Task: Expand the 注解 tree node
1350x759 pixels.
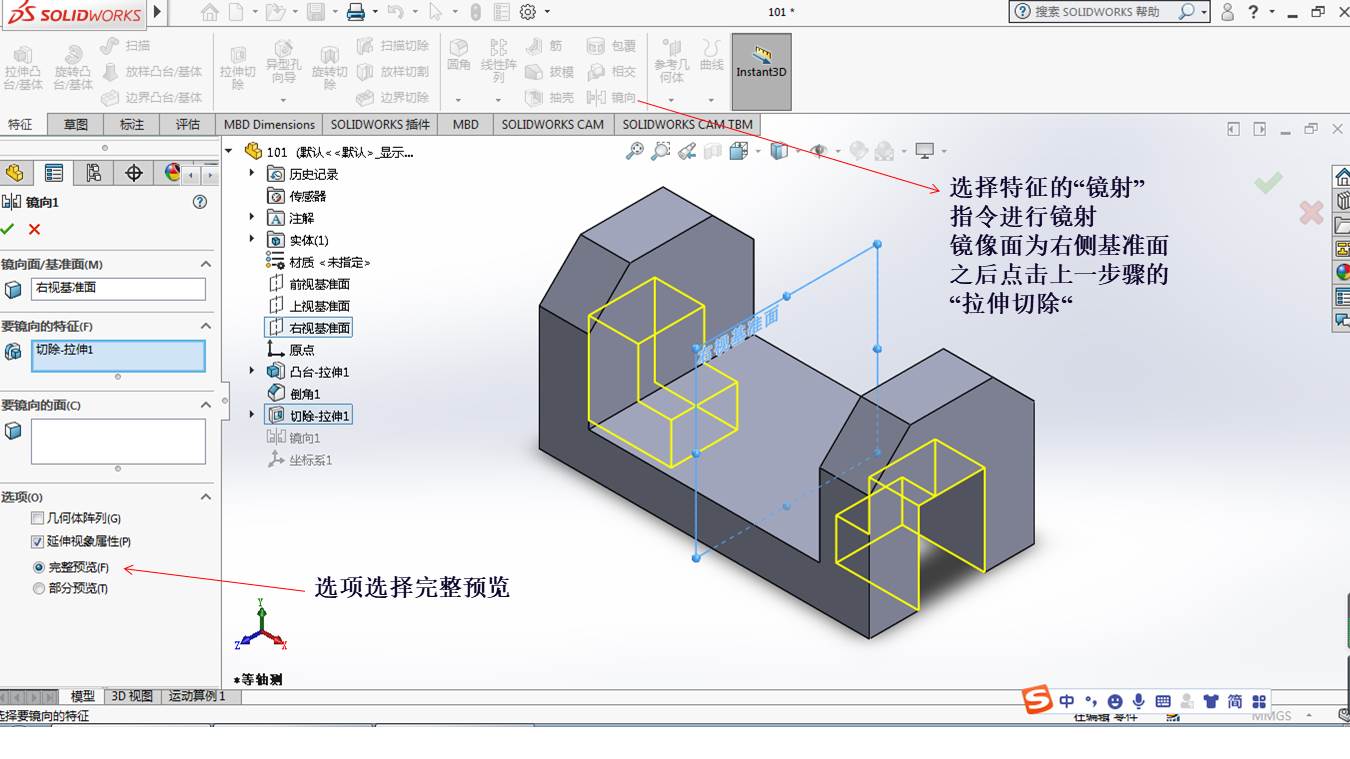Action: [x=252, y=217]
